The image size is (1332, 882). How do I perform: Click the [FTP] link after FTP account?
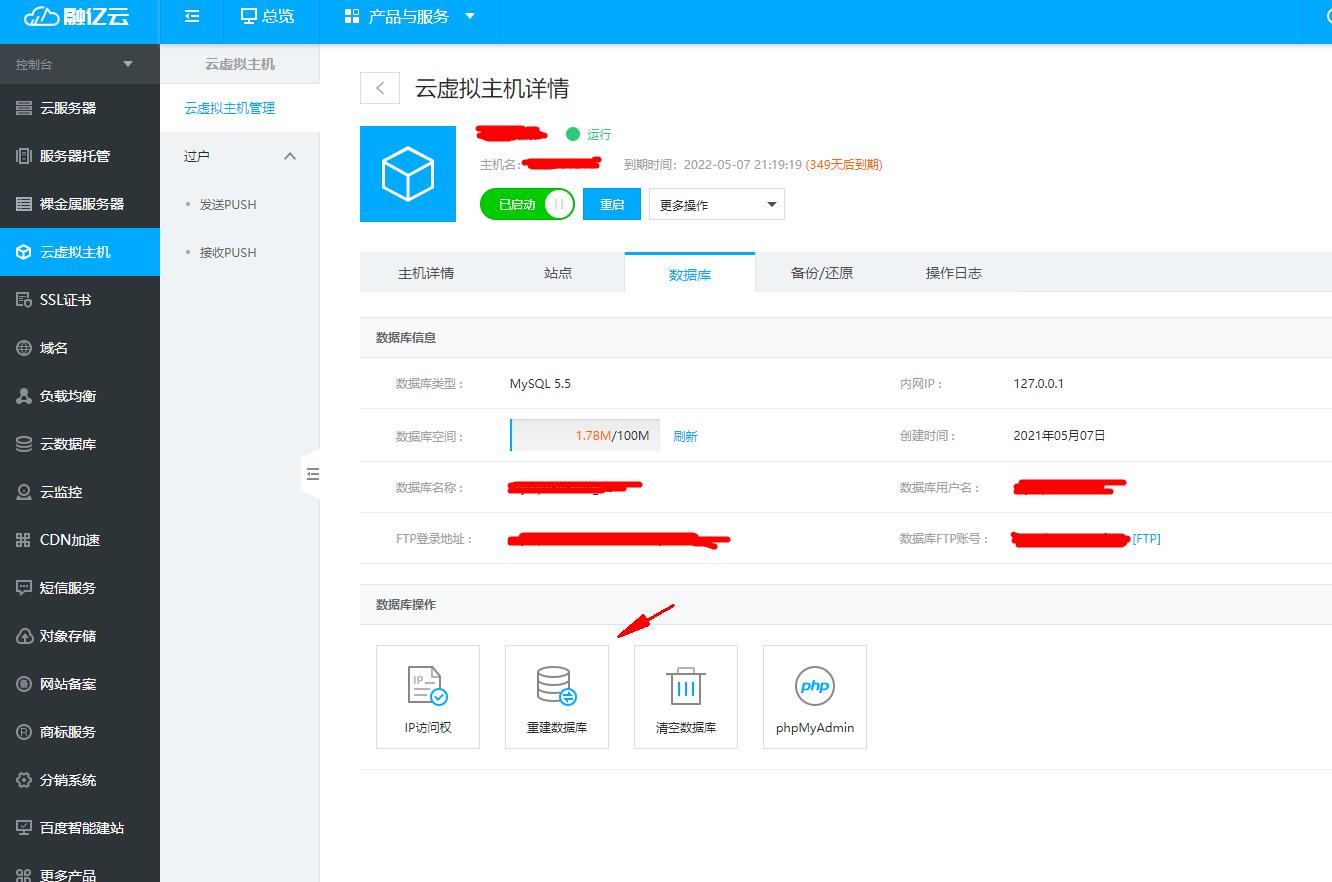point(1146,539)
